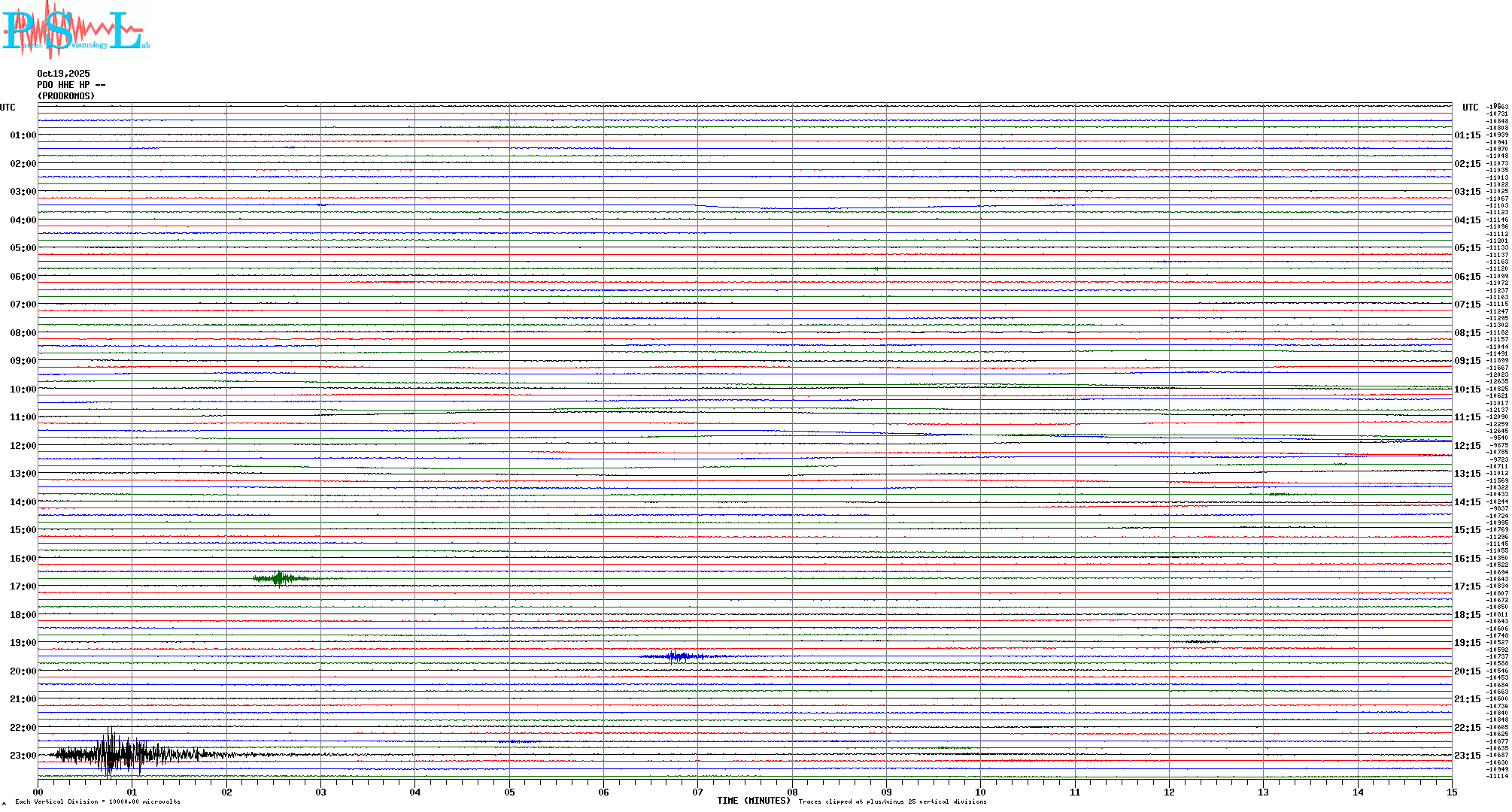Viewport: 1512px width, 812px height.
Task: Click the TIME (MINUTES) axis title
Action: point(753,801)
